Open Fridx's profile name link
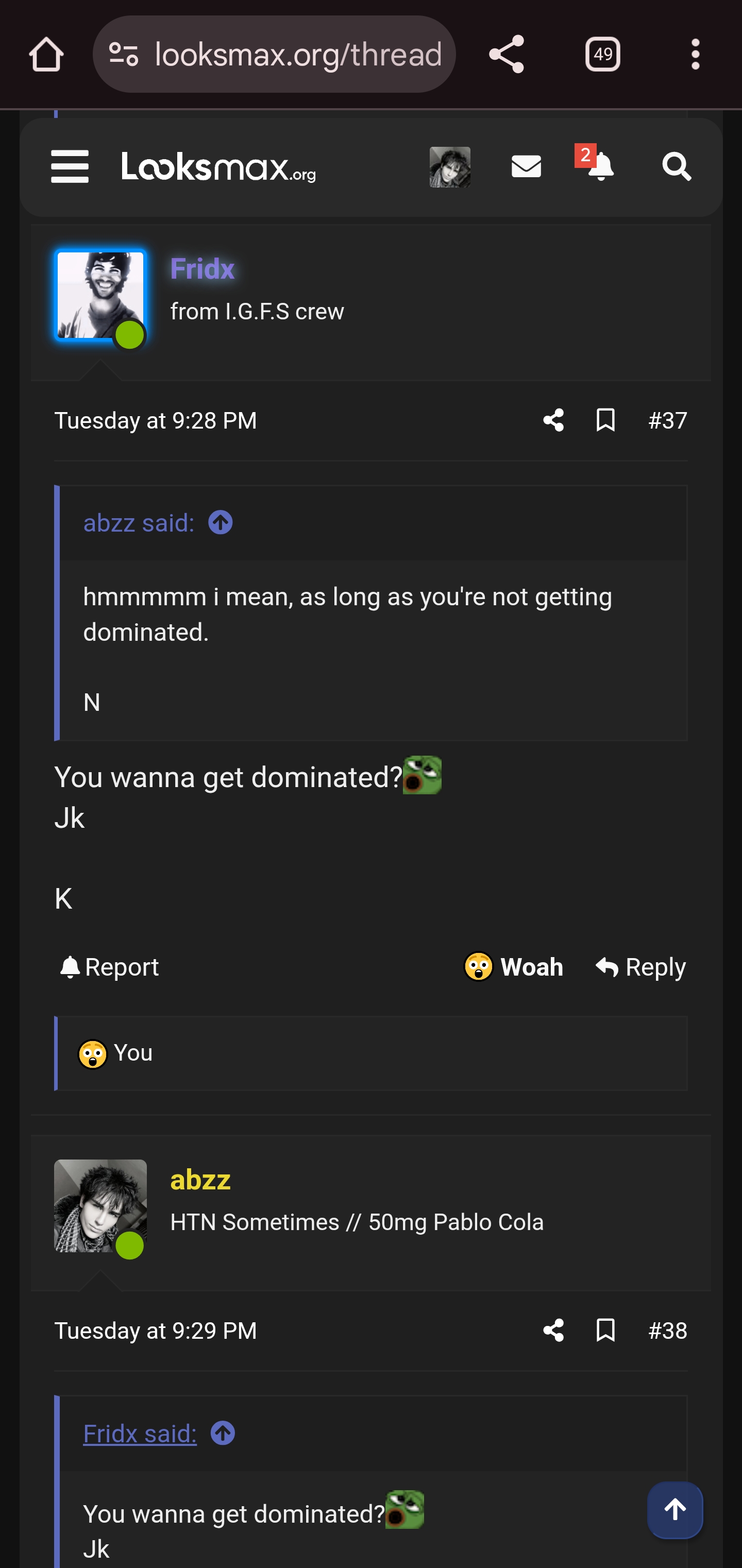The image size is (742, 1568). (x=203, y=269)
